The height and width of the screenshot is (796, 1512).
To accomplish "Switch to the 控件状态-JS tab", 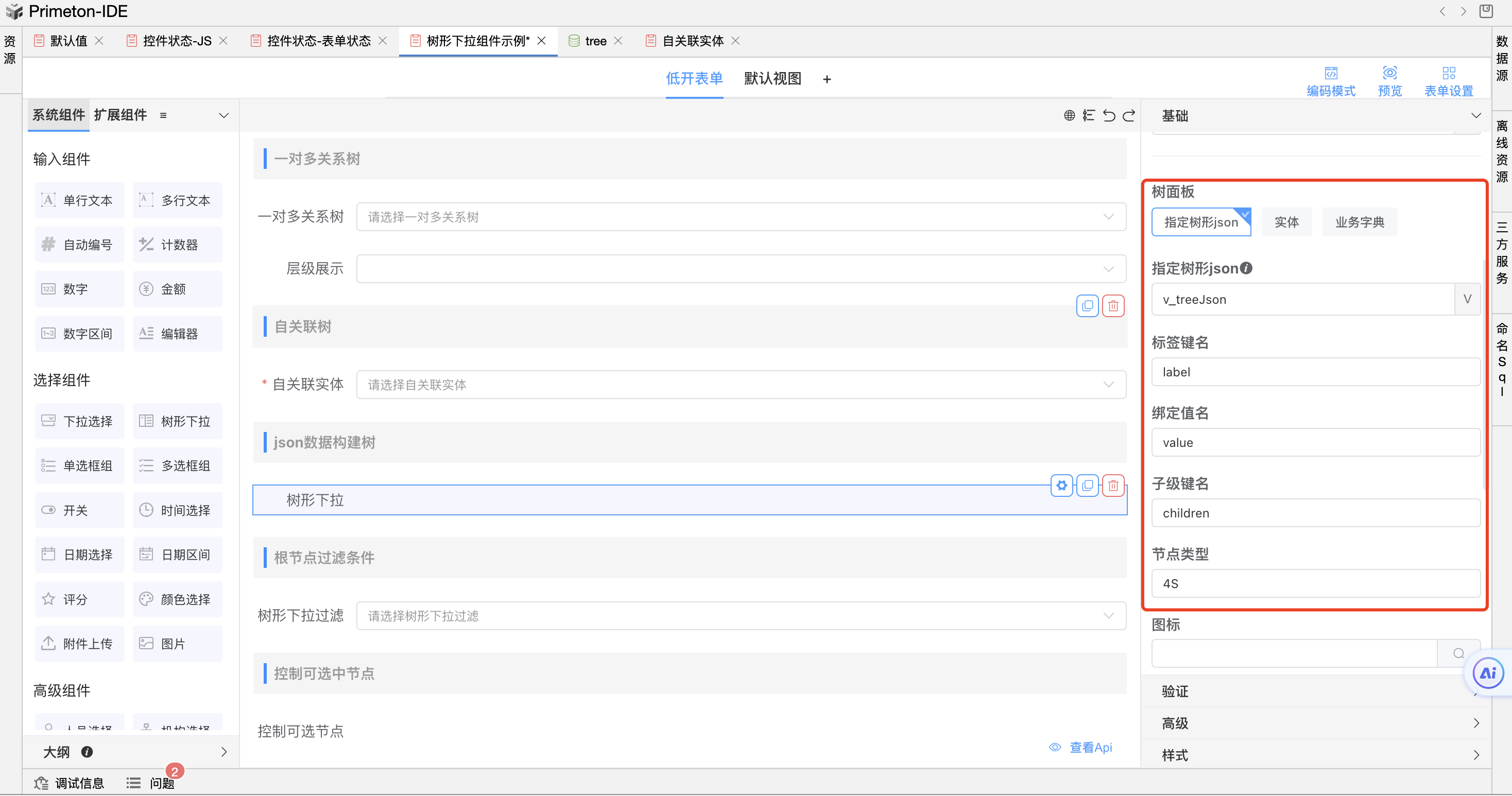I will pos(177,41).
